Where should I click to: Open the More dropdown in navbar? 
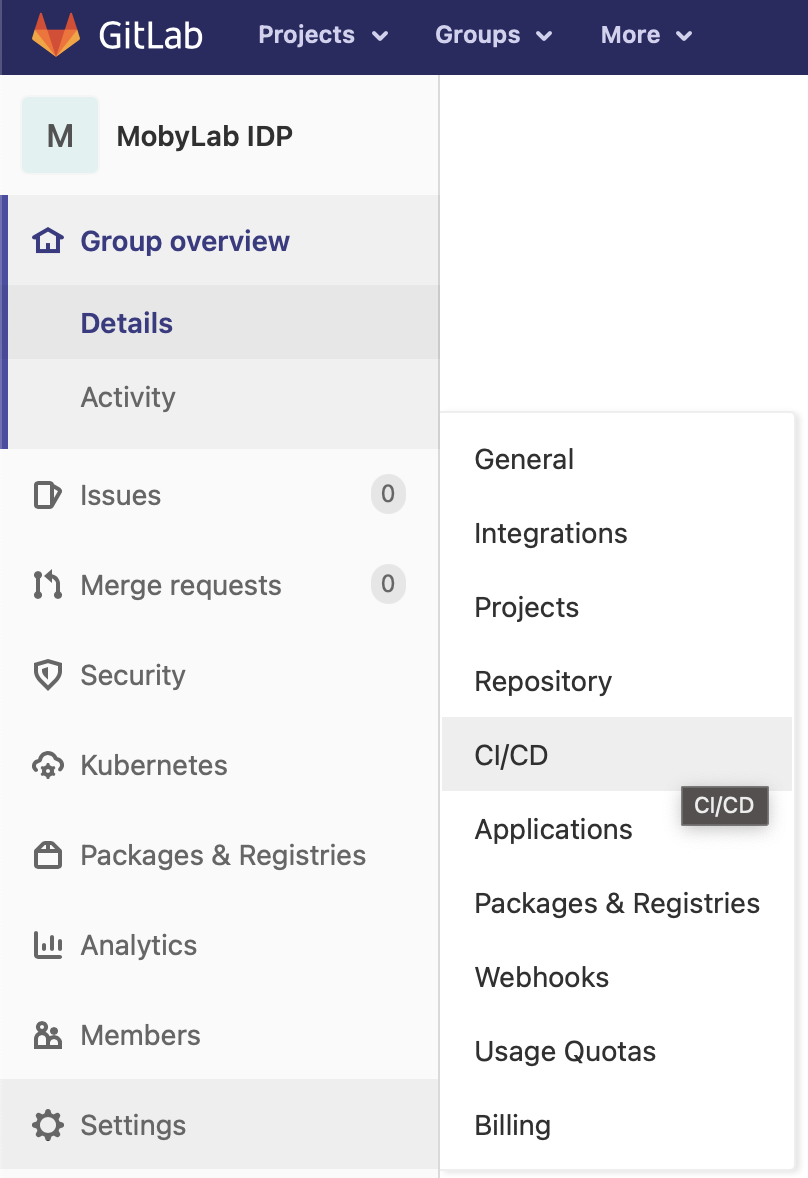click(646, 35)
